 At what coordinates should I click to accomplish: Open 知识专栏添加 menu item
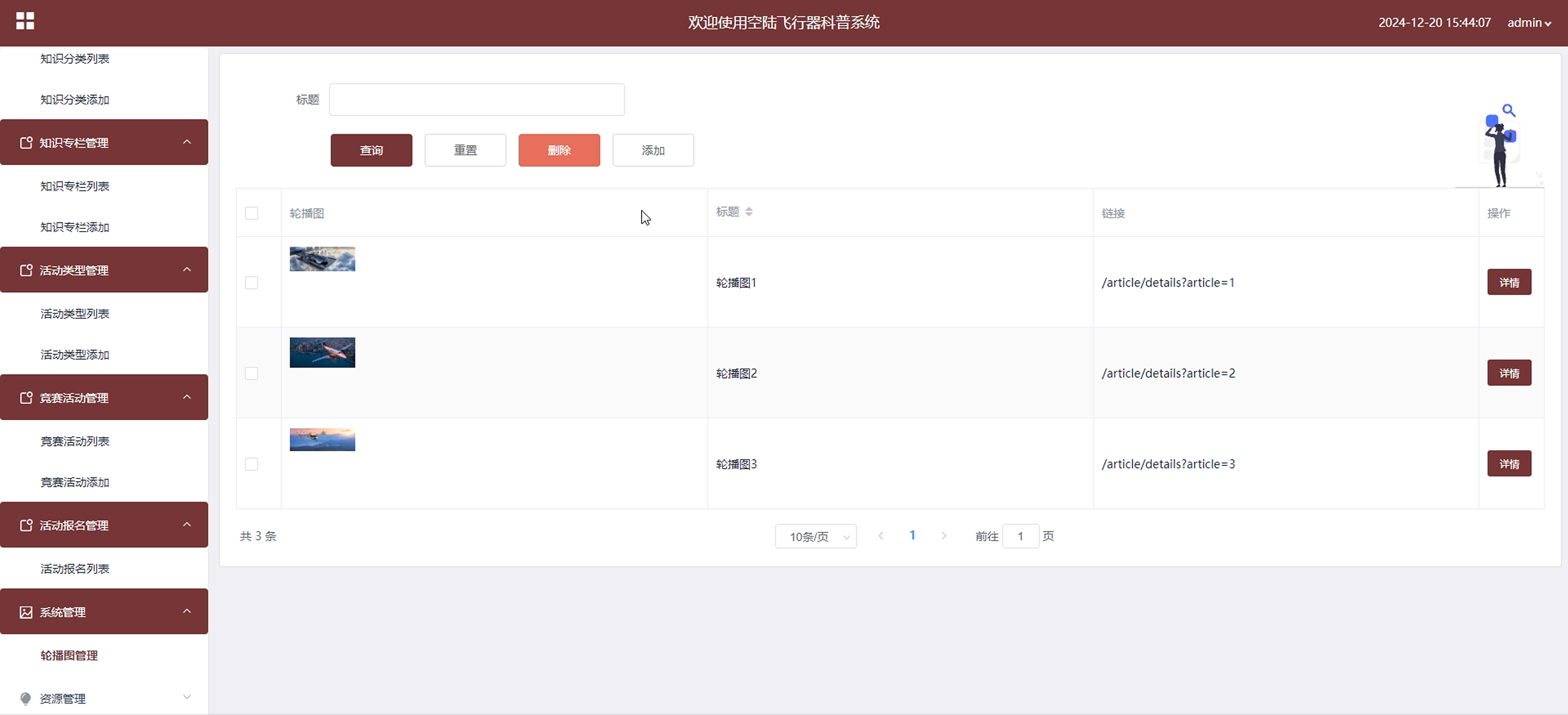(75, 227)
